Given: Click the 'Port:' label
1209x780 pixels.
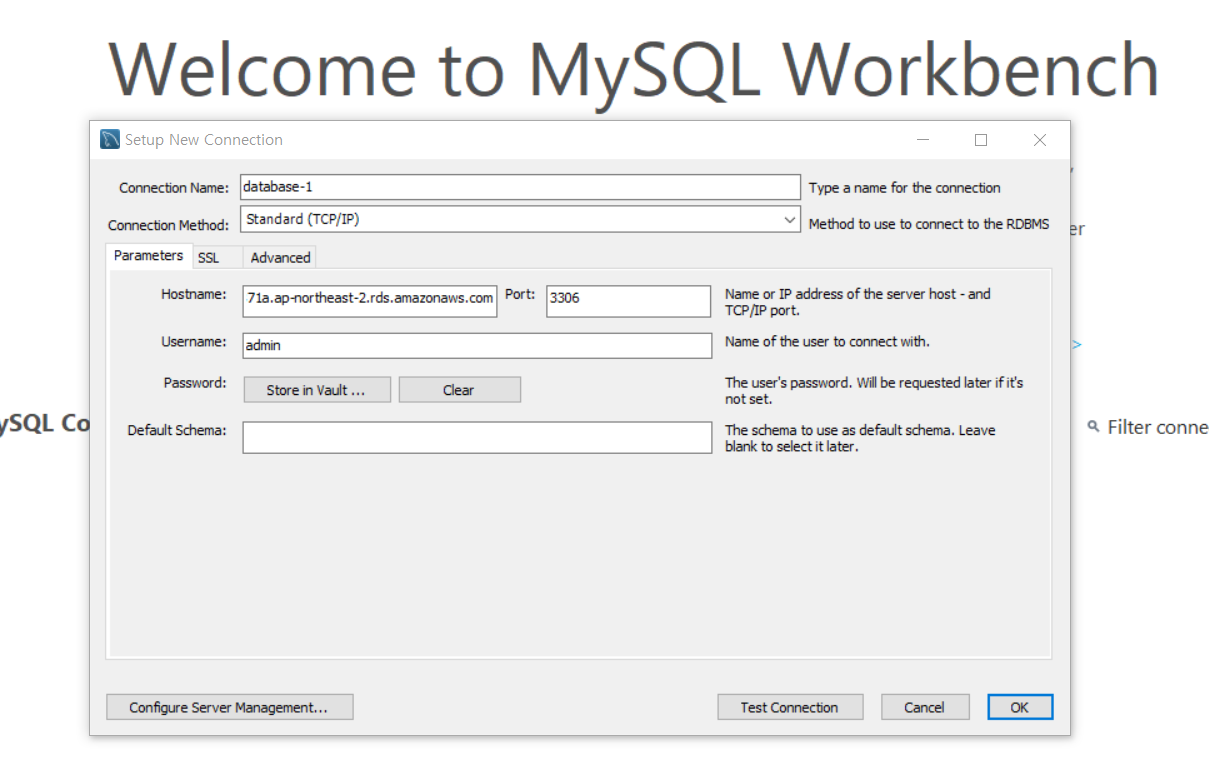Looking at the screenshot, I should pyautogui.click(x=520, y=294).
